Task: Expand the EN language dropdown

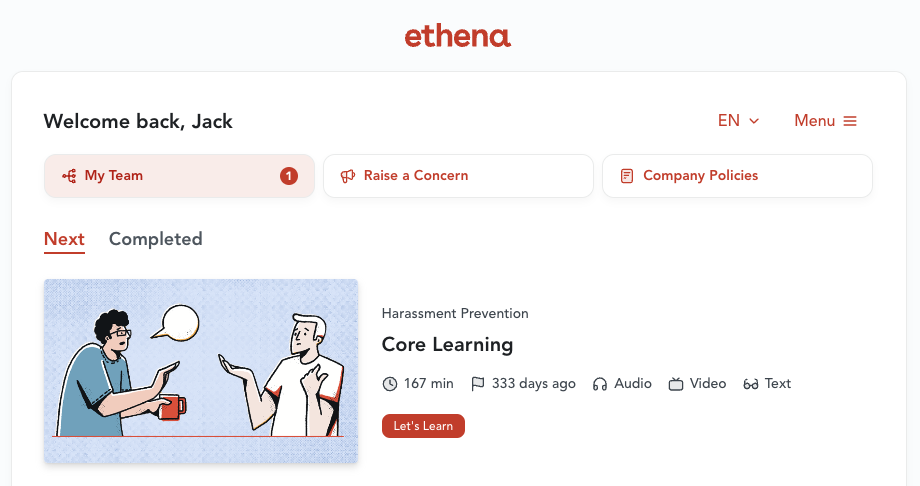Action: 738,121
